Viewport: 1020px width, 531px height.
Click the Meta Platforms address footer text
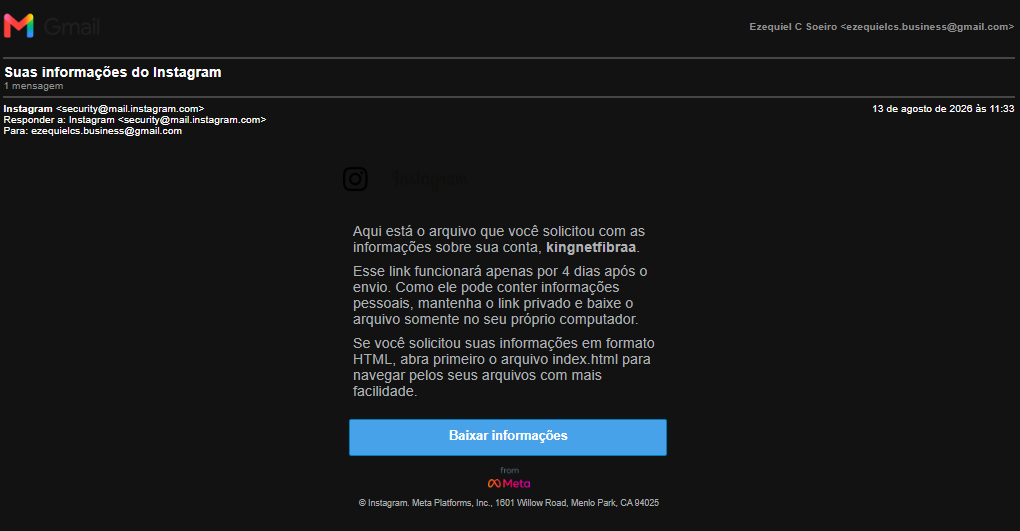[x=509, y=503]
